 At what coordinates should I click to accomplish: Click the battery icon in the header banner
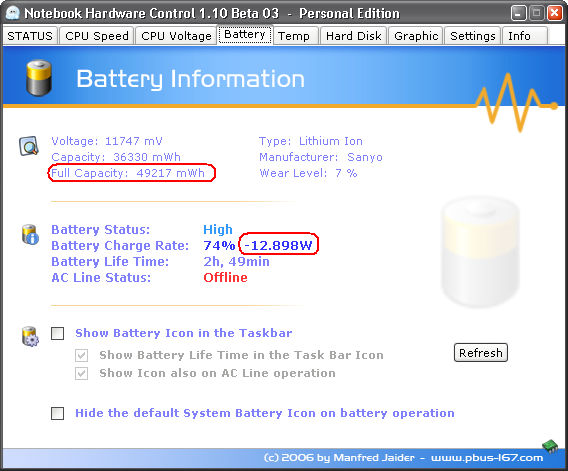click(39, 78)
